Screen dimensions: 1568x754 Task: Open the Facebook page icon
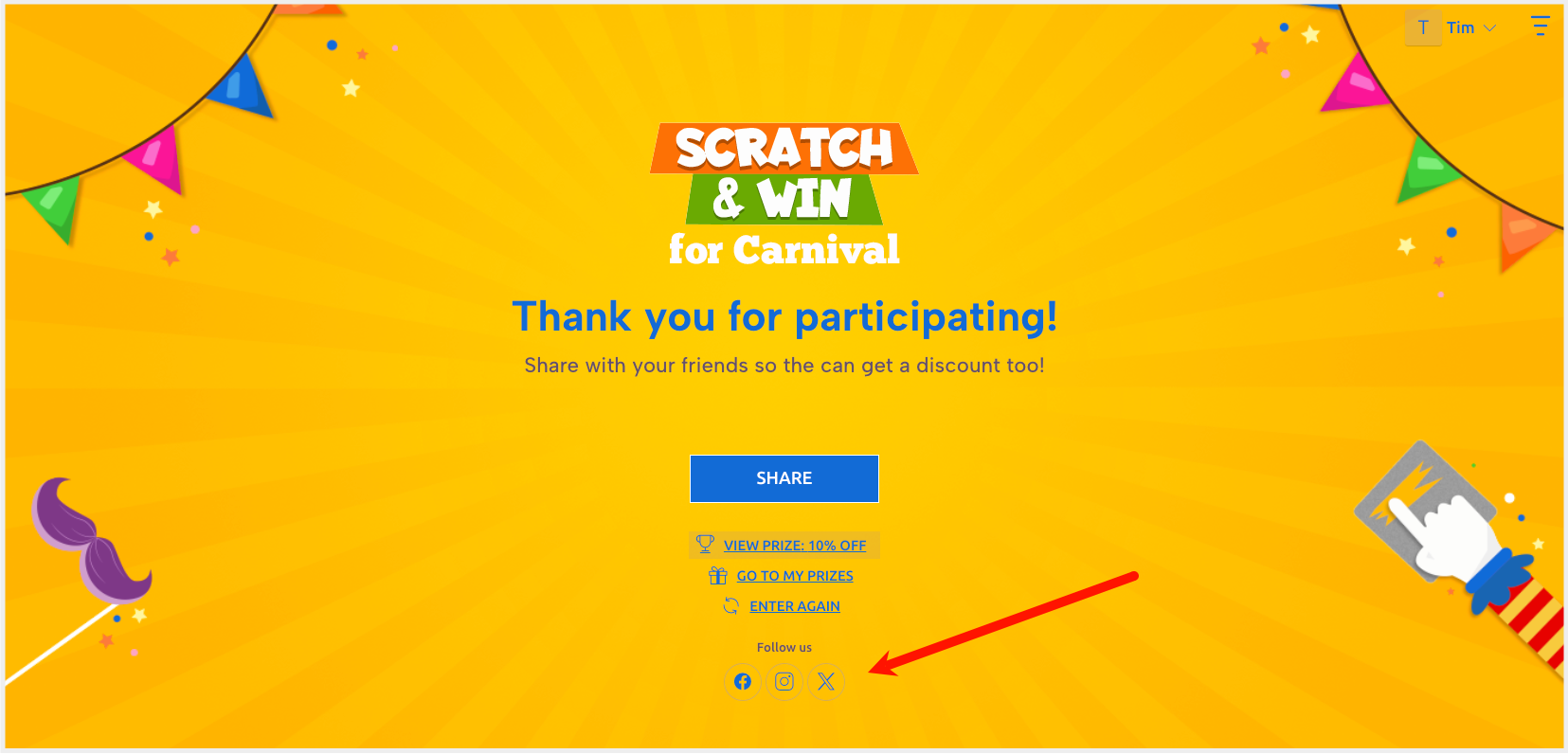pyautogui.click(x=743, y=681)
